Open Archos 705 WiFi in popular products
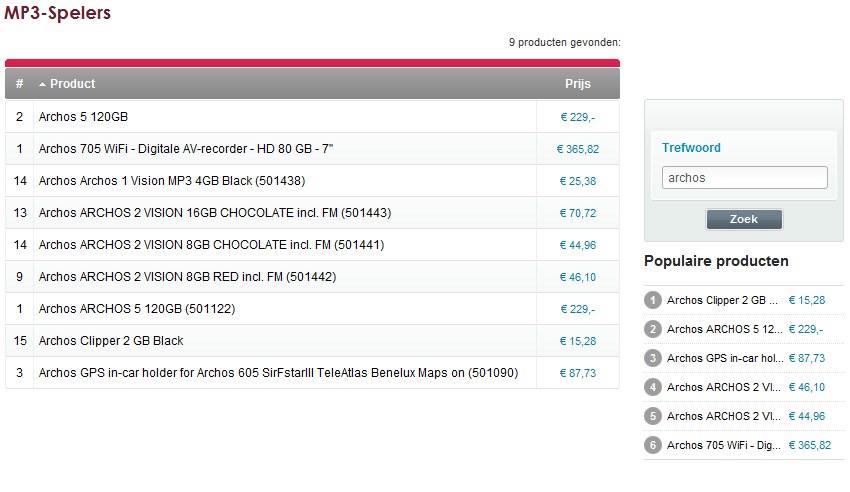 [x=723, y=445]
